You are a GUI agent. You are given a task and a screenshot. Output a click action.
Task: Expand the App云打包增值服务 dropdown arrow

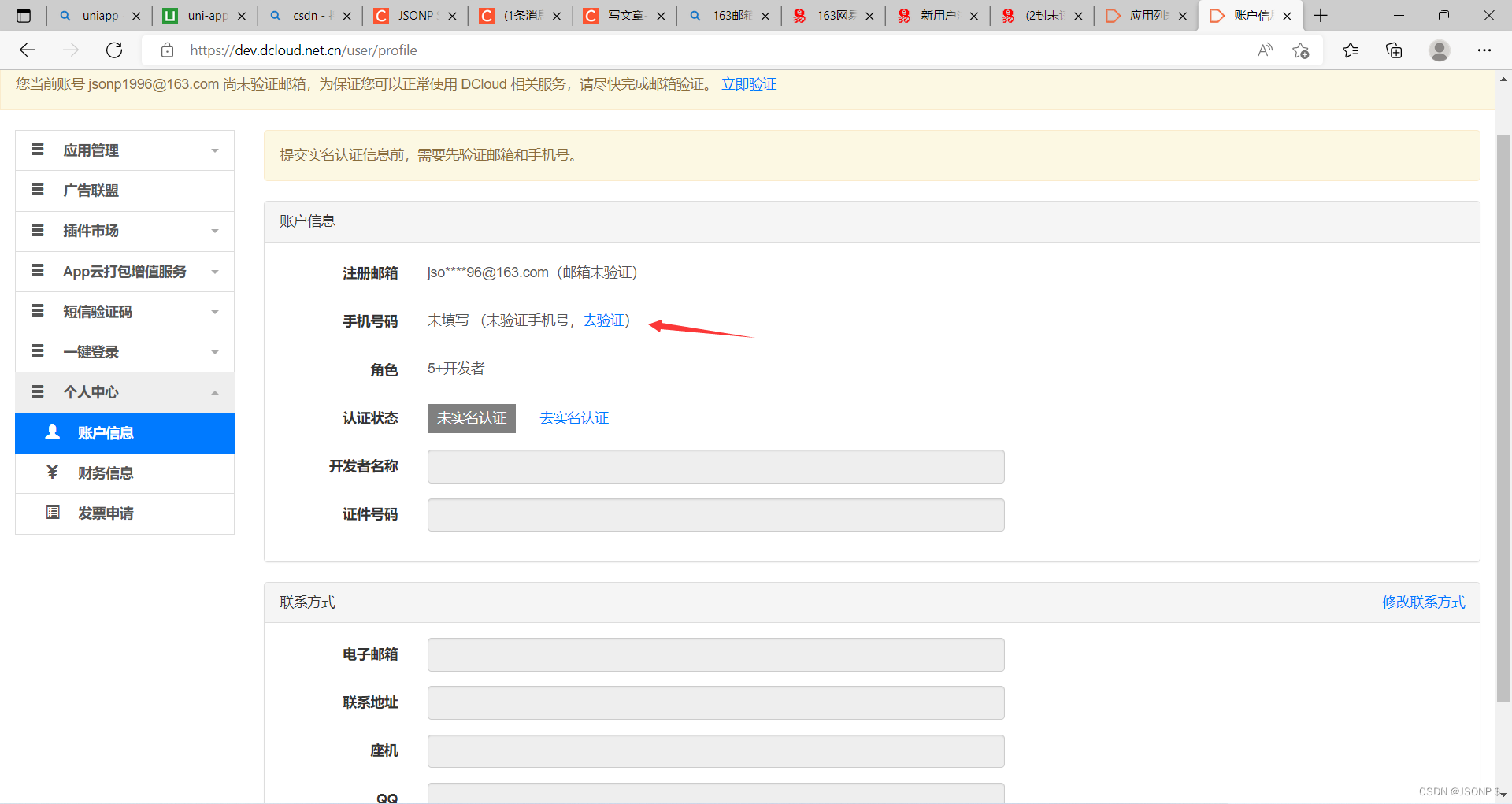pyautogui.click(x=215, y=272)
